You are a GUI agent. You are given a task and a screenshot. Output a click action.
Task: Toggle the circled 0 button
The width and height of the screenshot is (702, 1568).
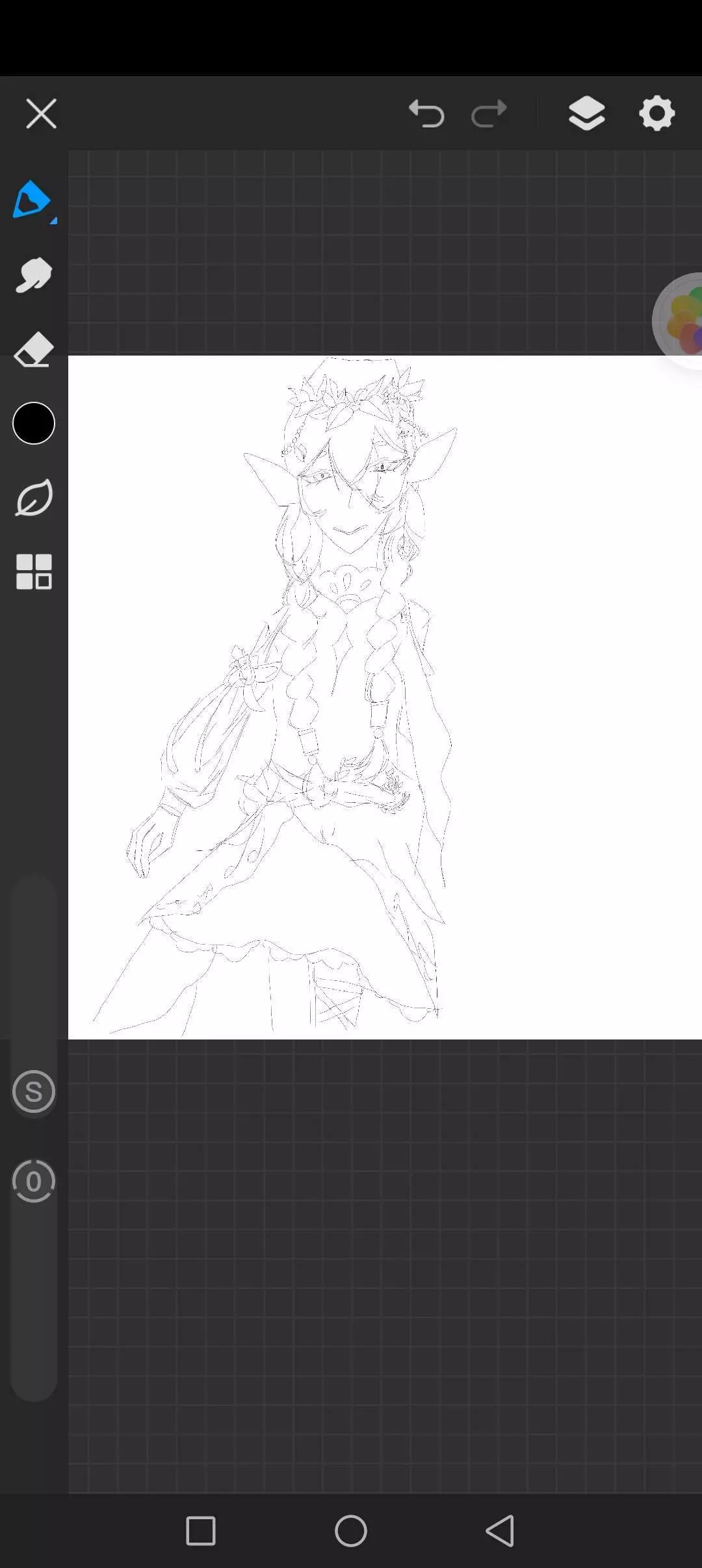pos(34,1181)
